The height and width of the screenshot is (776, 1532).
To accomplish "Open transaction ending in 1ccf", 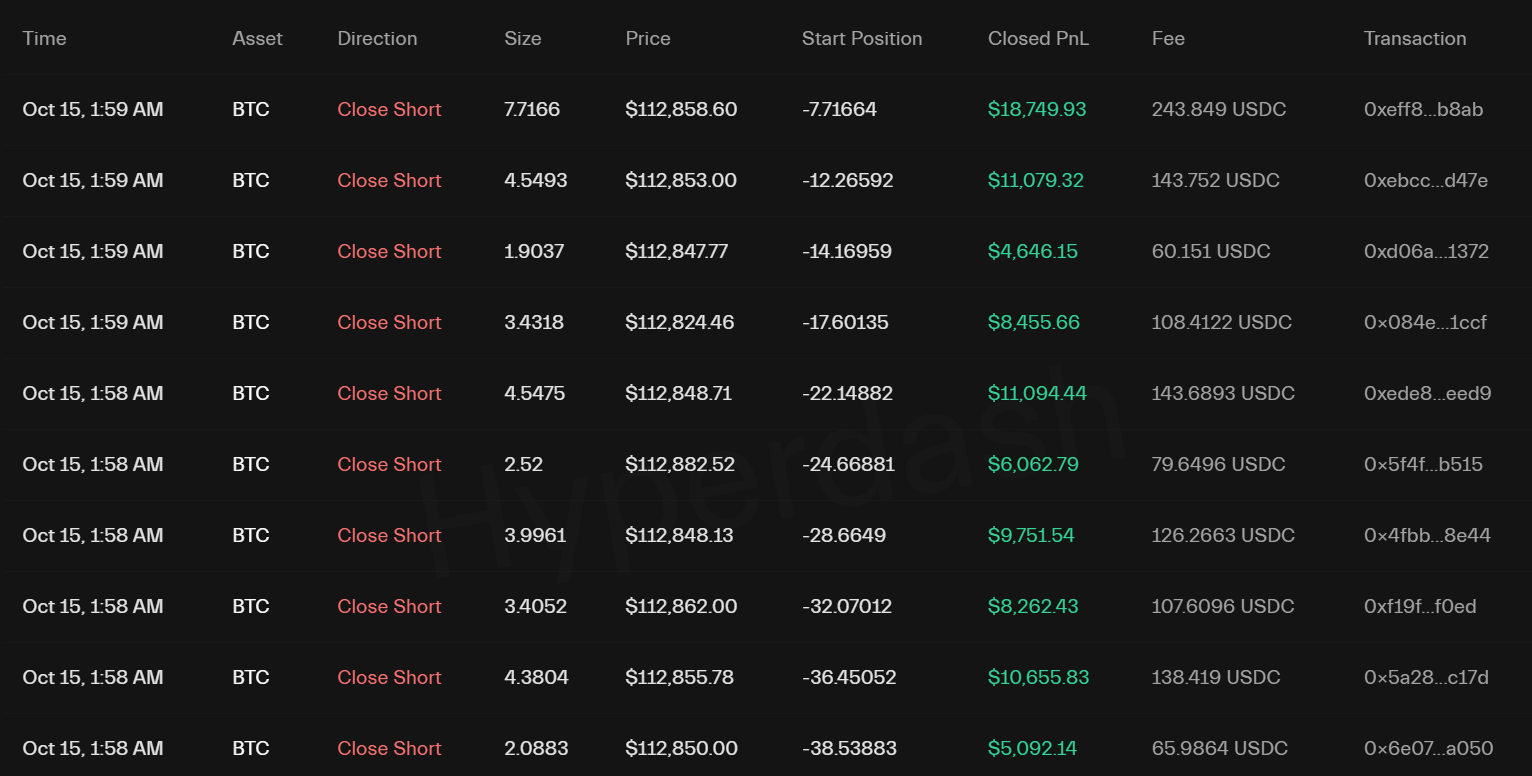I will (x=1425, y=323).
